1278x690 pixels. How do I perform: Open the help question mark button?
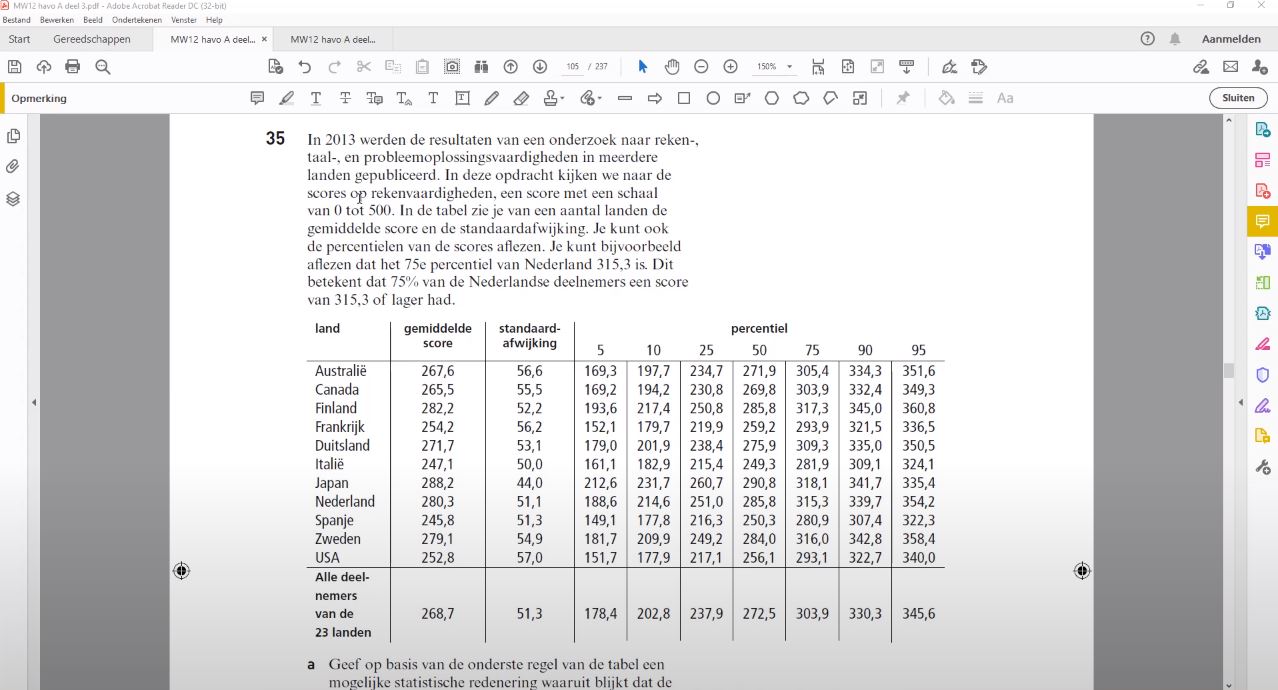(1148, 39)
